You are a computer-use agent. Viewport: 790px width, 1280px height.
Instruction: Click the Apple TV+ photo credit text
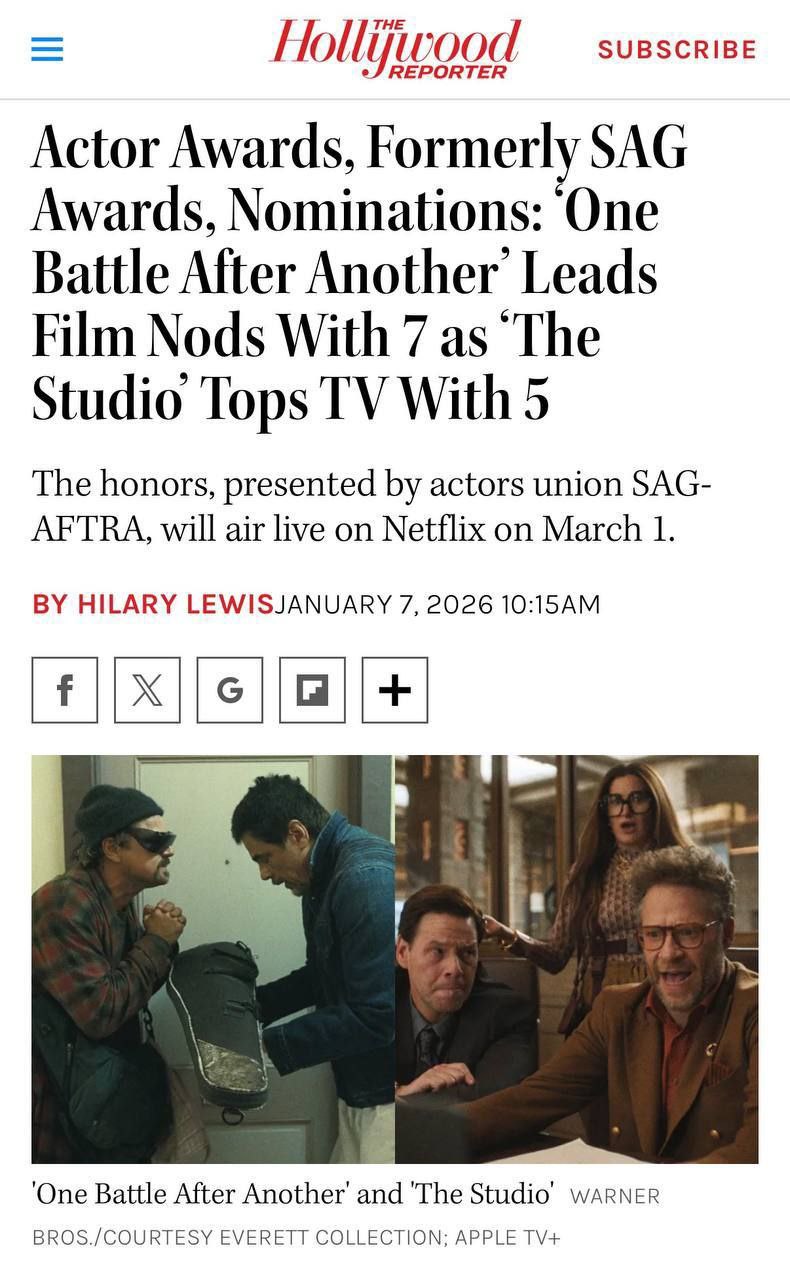coord(508,1237)
